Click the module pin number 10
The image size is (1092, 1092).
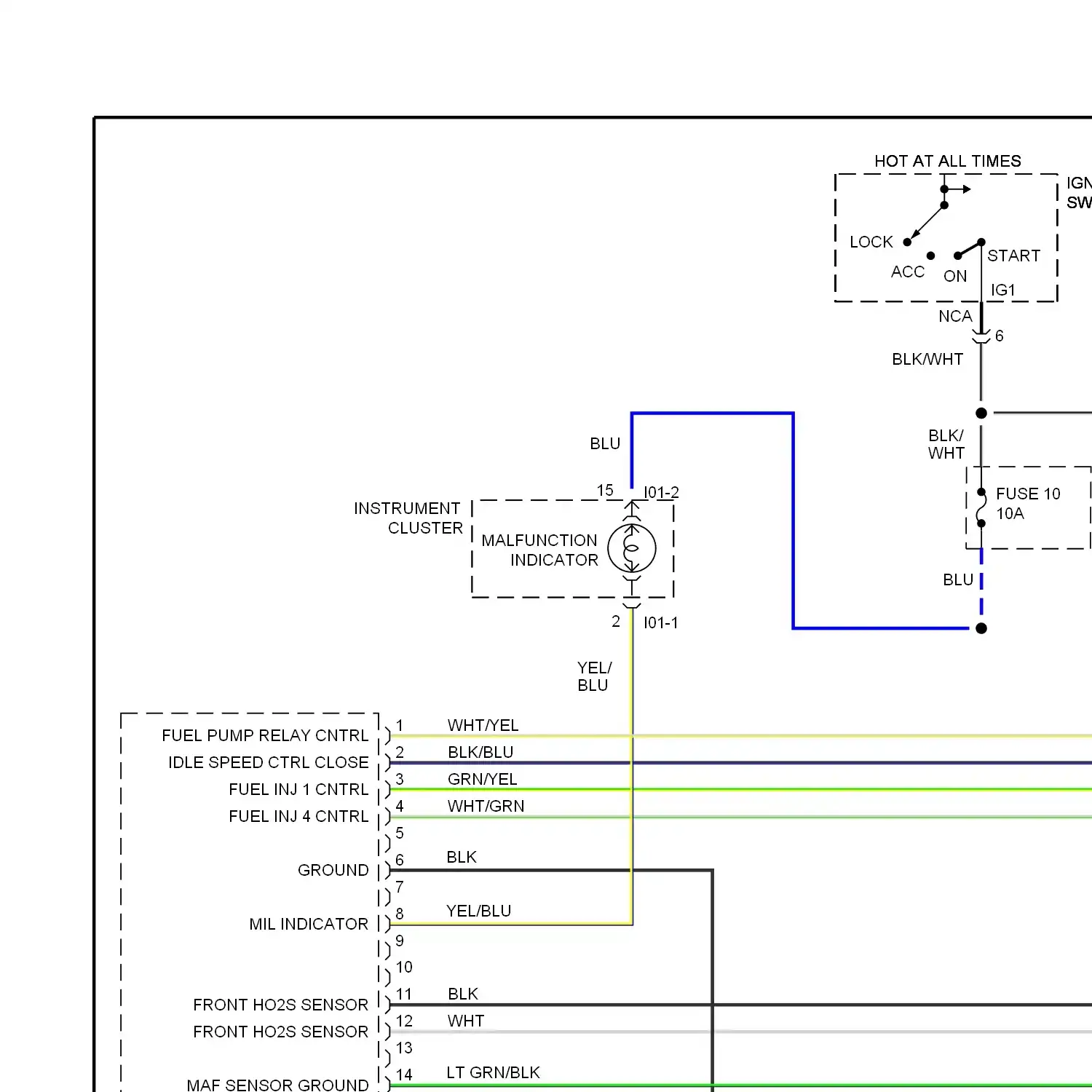[404, 967]
